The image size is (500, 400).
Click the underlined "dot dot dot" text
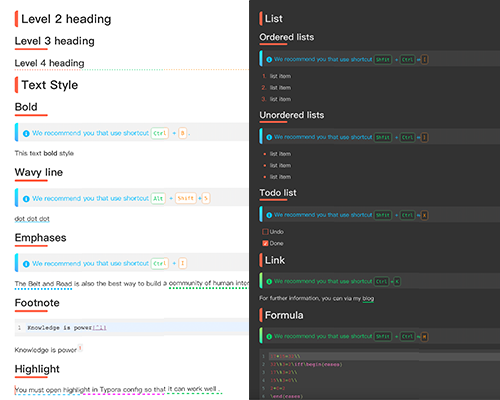coord(32,219)
